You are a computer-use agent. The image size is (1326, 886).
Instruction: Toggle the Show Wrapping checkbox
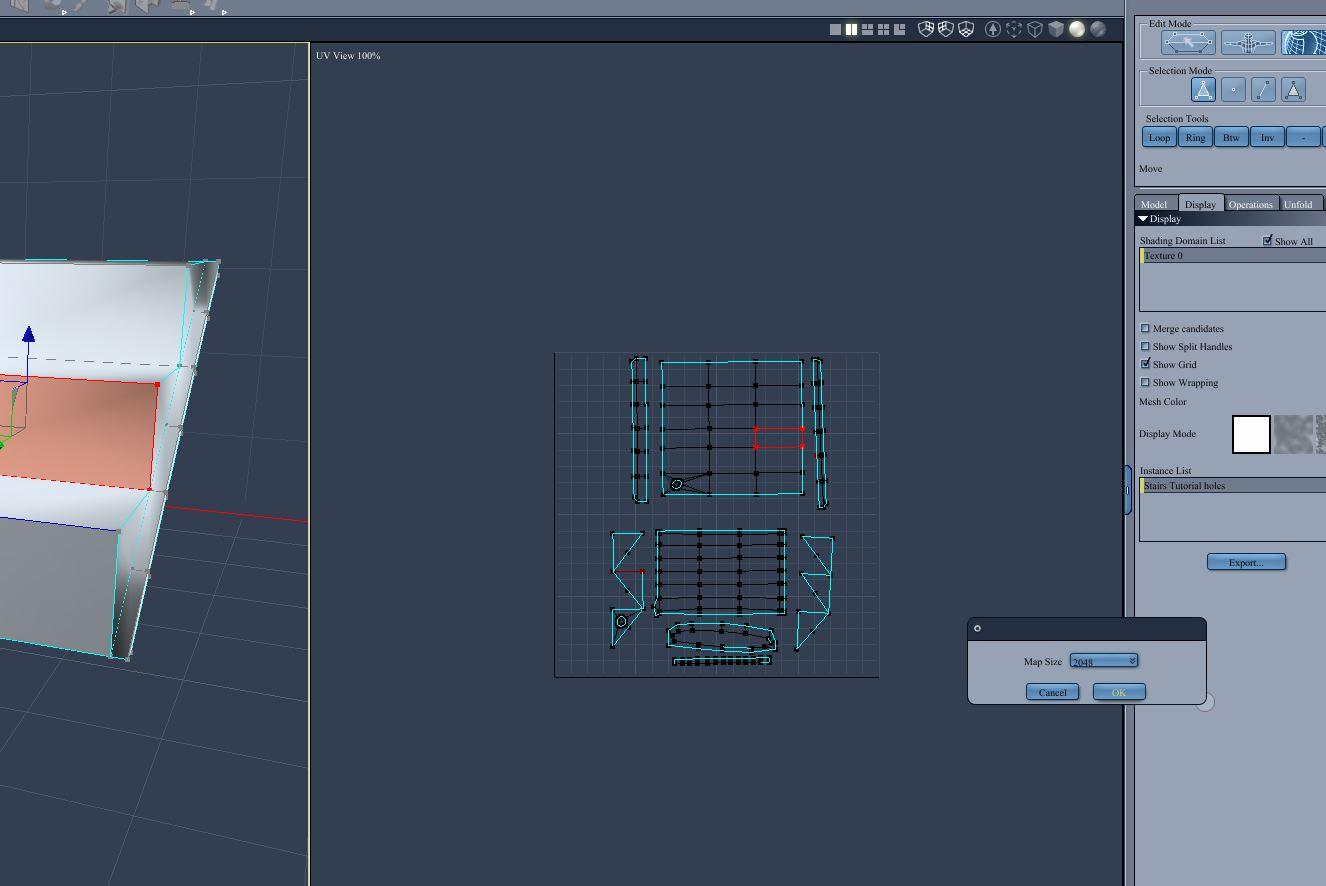point(1146,382)
